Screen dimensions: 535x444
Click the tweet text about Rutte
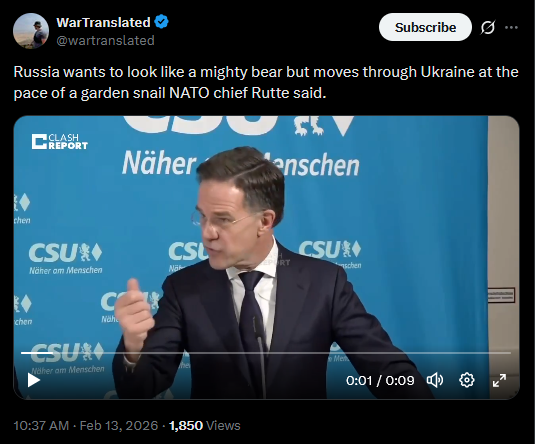266,82
